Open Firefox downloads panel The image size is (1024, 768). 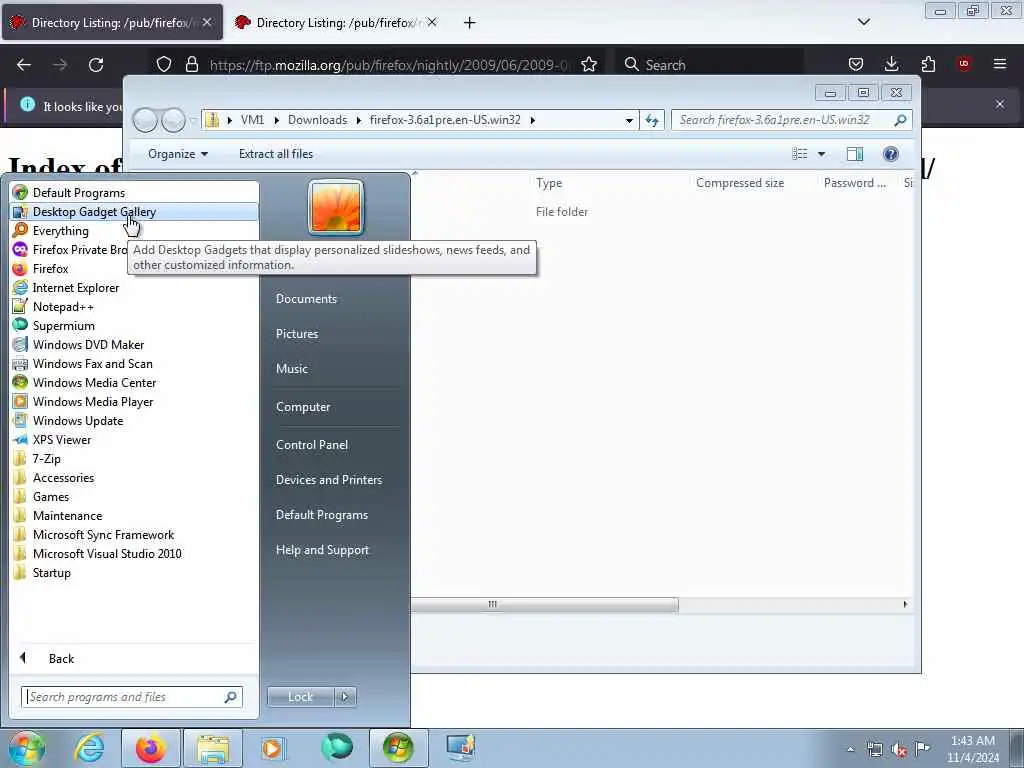pos(891,64)
